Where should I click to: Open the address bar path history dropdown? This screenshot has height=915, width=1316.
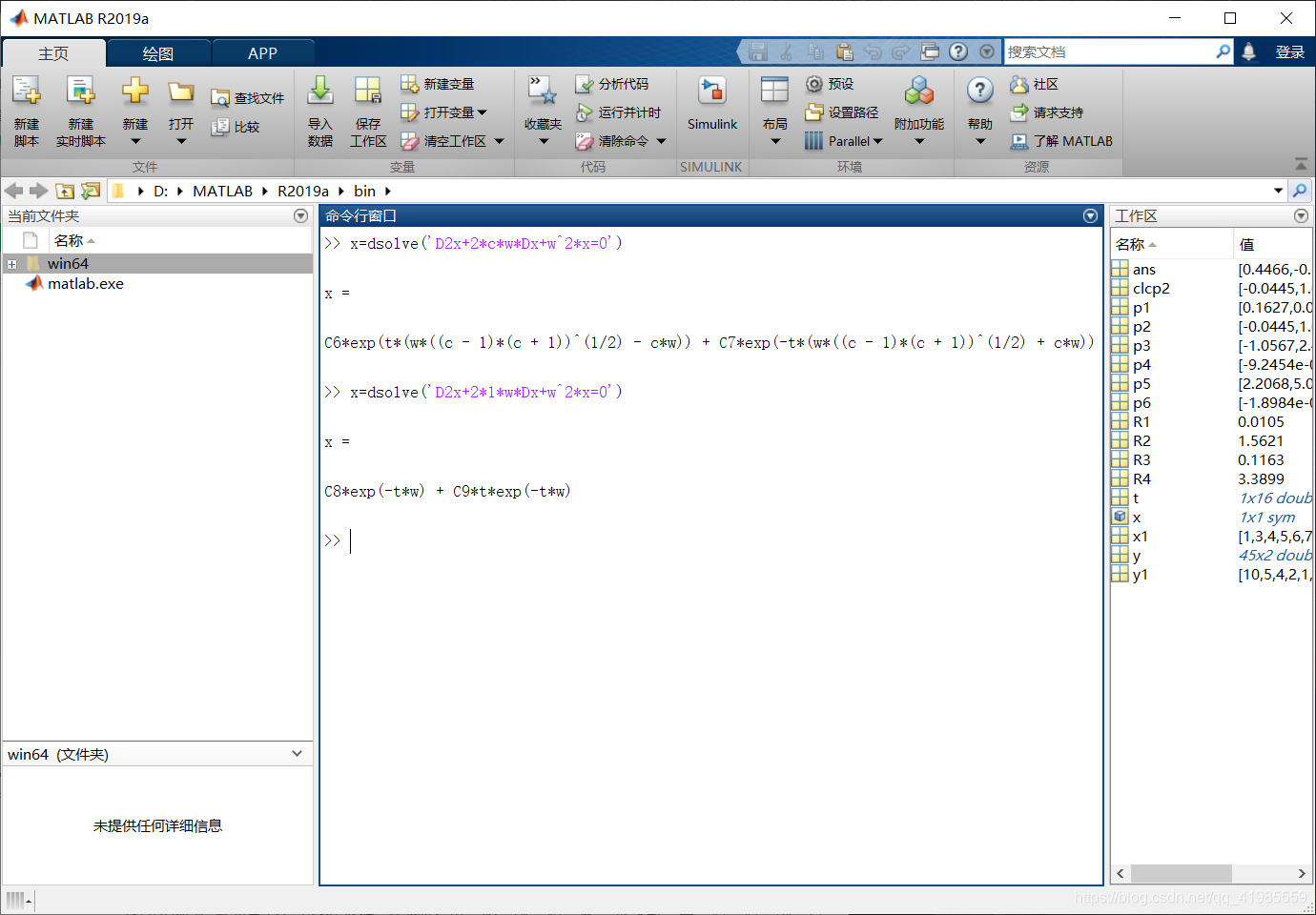tap(1278, 191)
